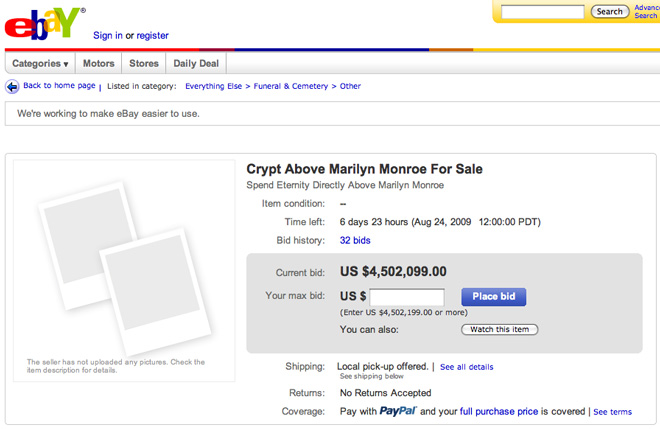Open the Categories dropdown menu
The width and height of the screenshot is (660, 429).
(40, 64)
